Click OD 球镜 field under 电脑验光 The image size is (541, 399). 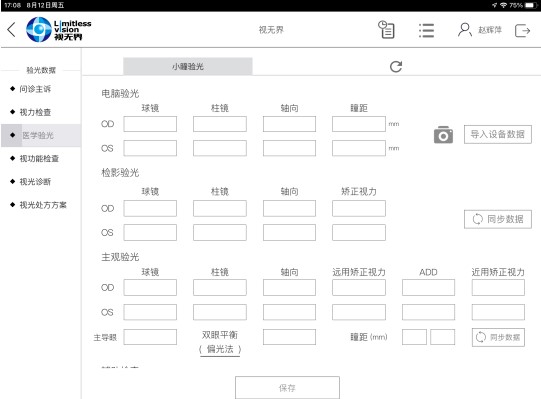coord(150,124)
